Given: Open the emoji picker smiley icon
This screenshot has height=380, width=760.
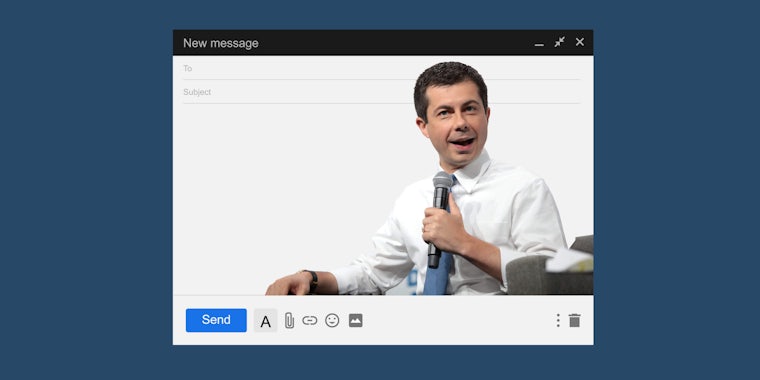Looking at the screenshot, I should [x=332, y=320].
